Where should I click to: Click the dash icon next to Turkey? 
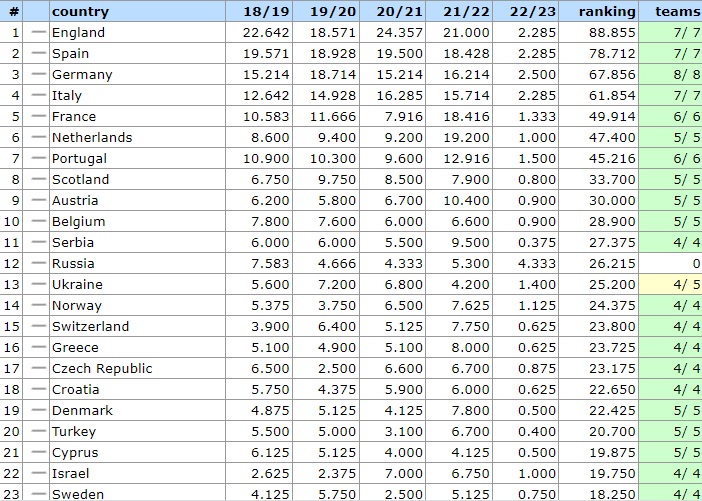pos(39,432)
